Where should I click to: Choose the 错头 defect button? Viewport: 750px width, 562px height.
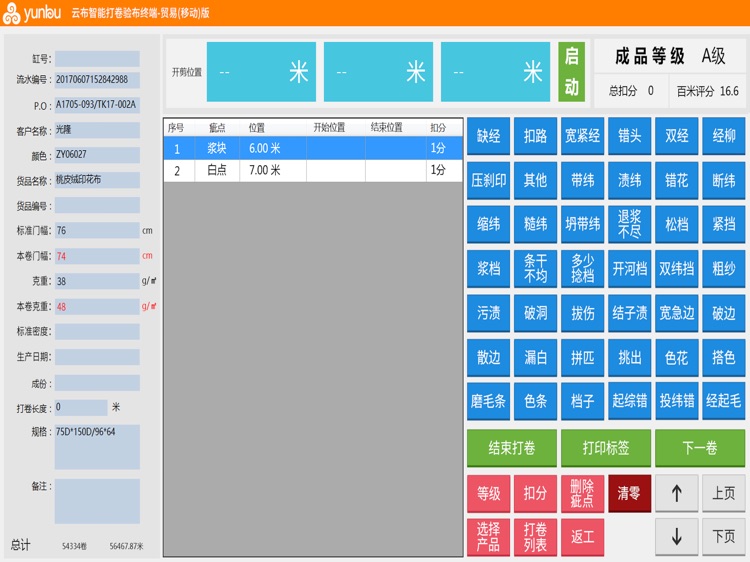[629, 136]
